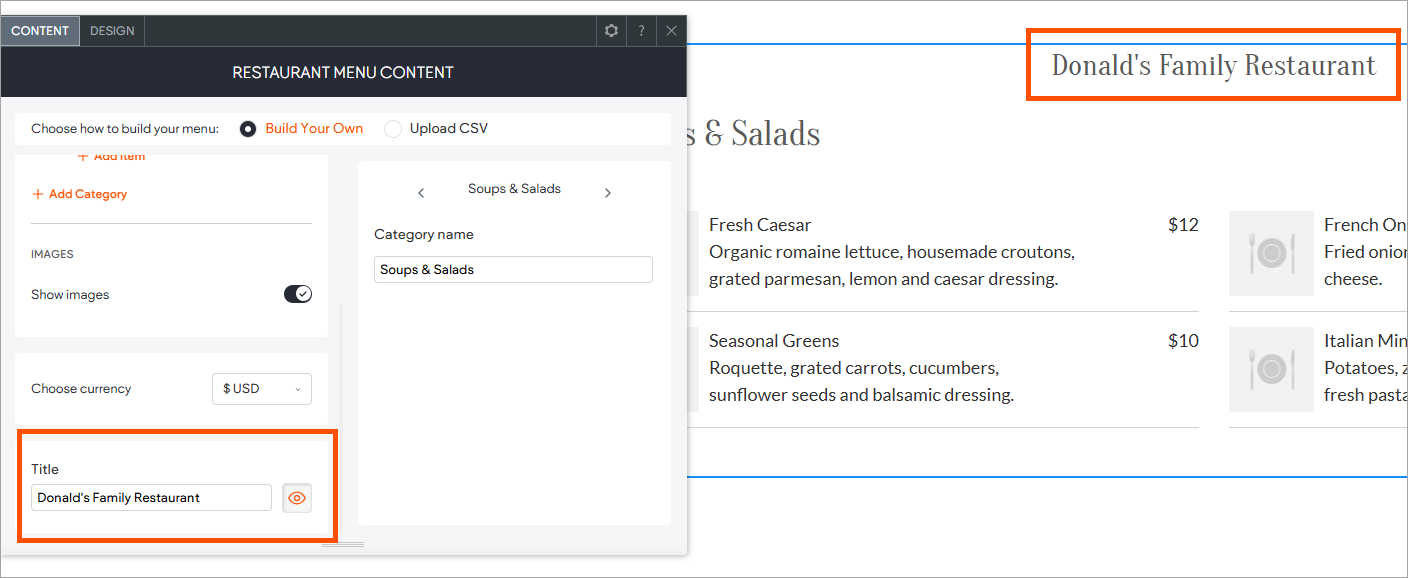The height and width of the screenshot is (578, 1408).
Task: Turn off the Show images toggle
Action: [x=298, y=294]
